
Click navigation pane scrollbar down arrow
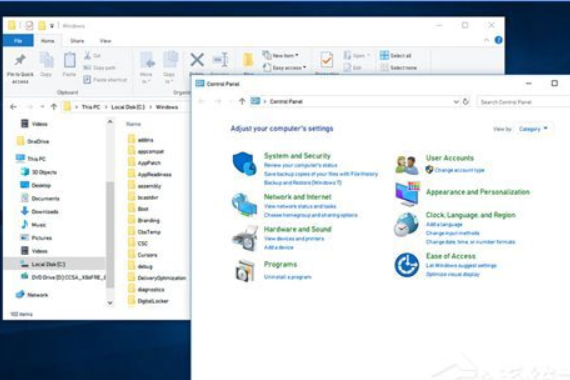pos(110,303)
